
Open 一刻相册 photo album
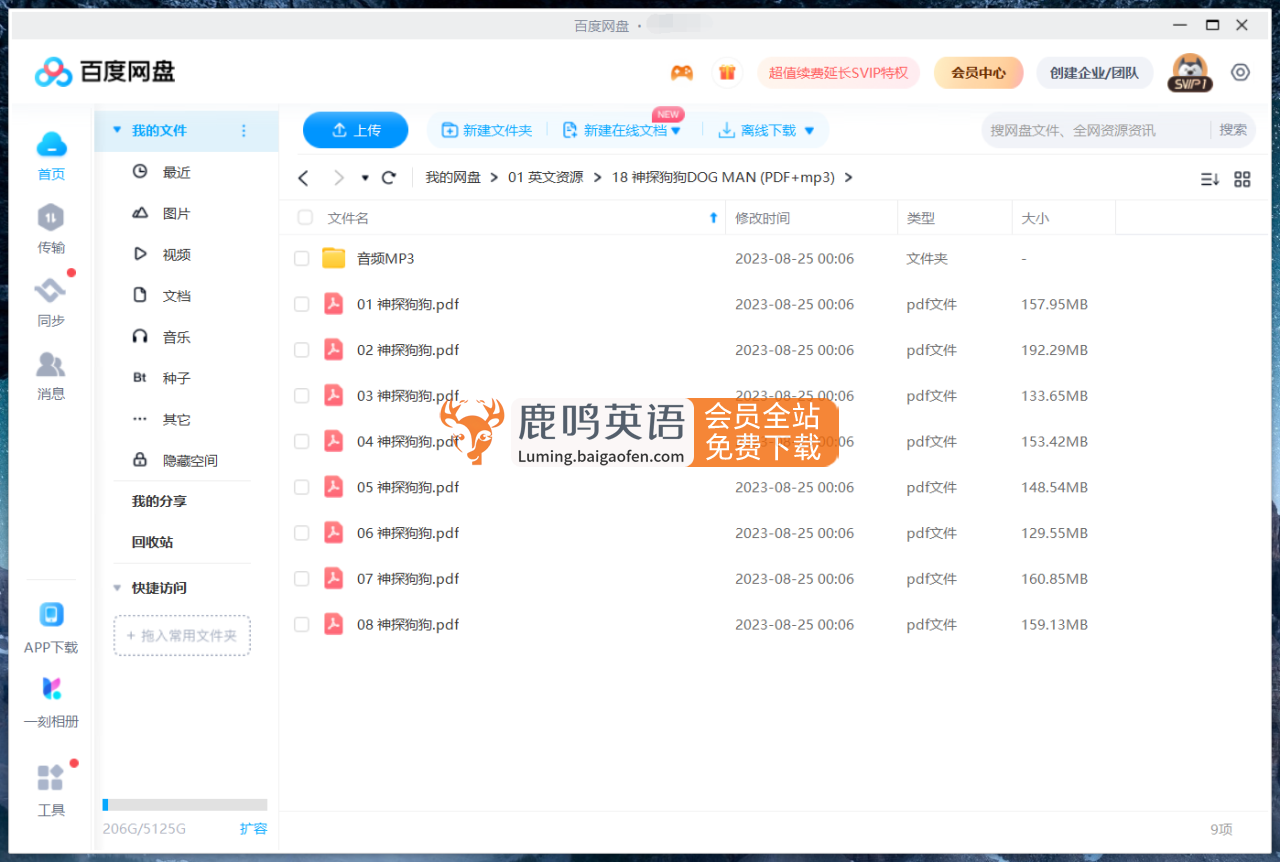[x=51, y=700]
